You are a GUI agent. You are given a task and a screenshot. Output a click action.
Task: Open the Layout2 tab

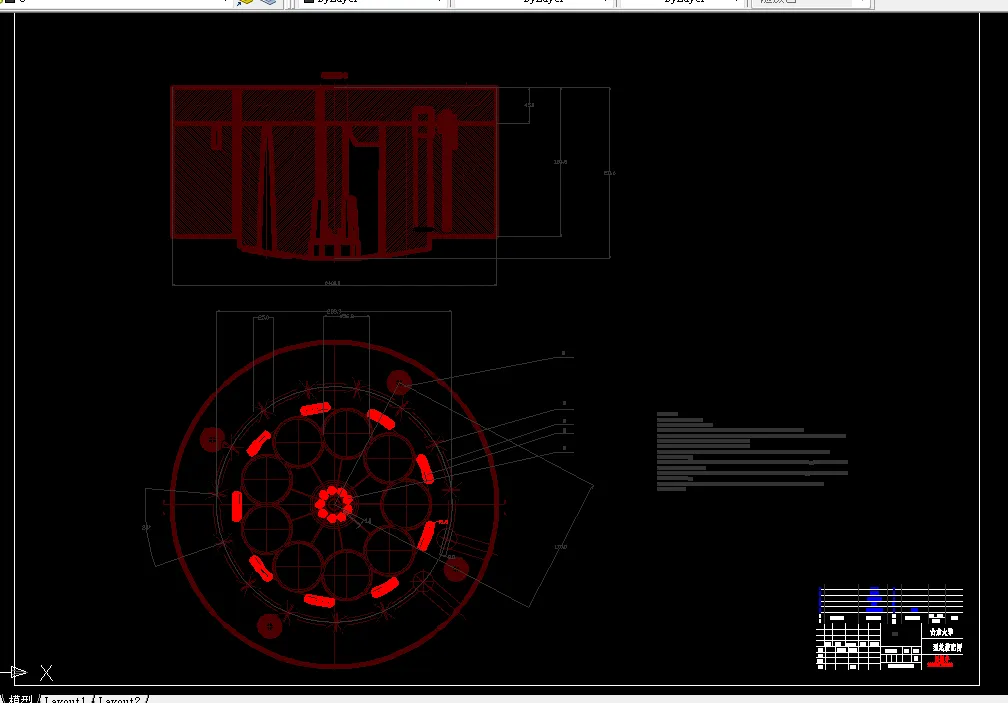pos(119,699)
